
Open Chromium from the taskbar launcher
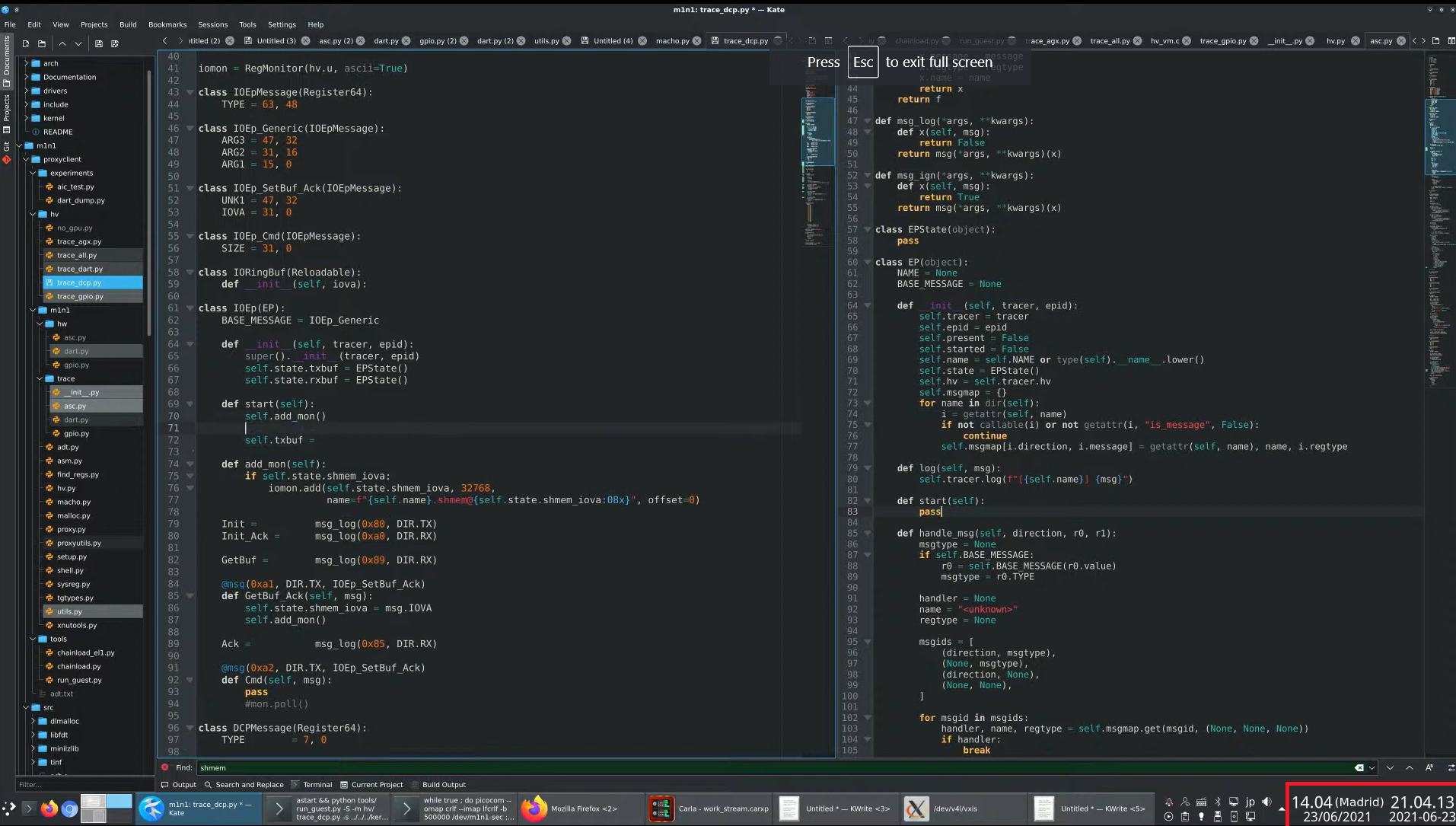pos(69,808)
